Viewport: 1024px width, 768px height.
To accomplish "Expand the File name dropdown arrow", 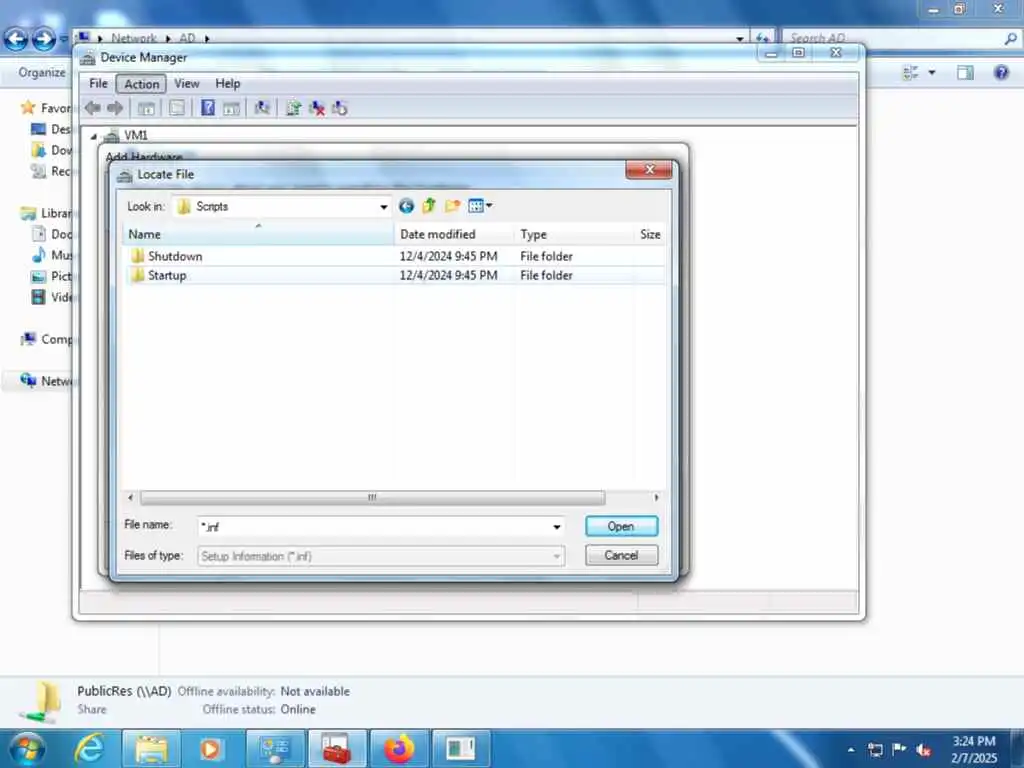I will click(x=556, y=526).
